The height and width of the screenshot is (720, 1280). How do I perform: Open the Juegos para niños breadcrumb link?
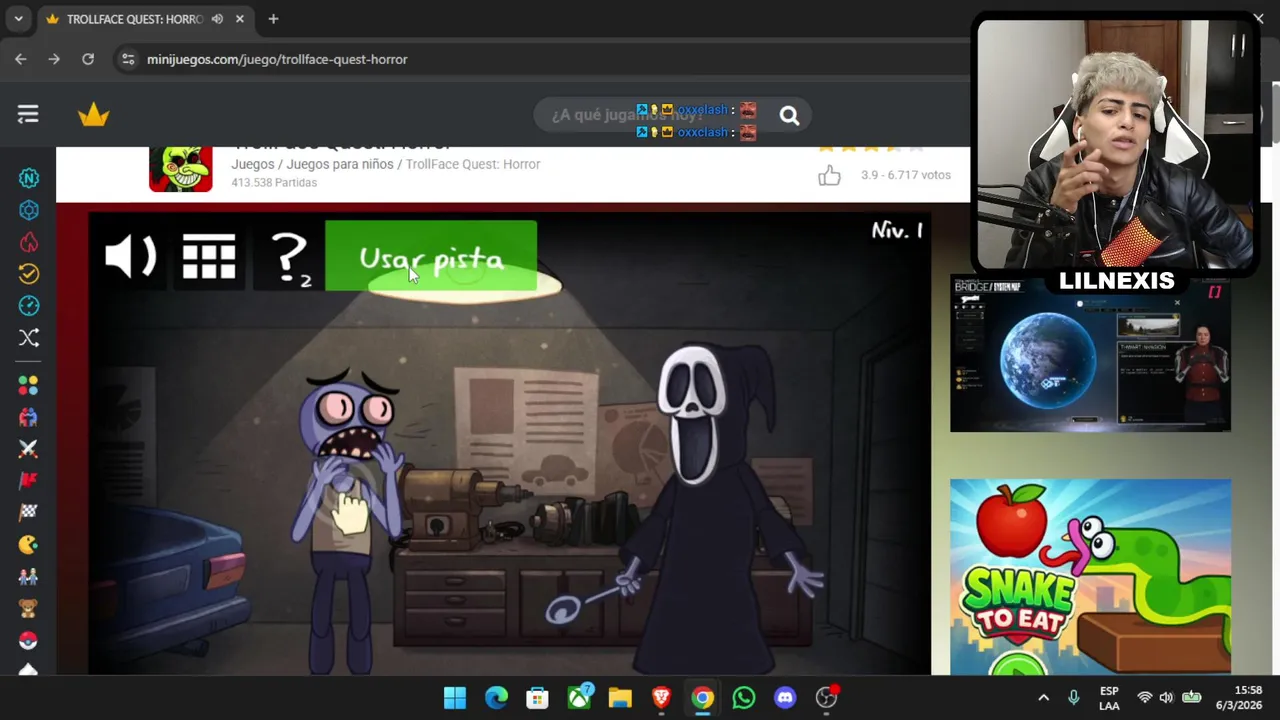click(340, 164)
